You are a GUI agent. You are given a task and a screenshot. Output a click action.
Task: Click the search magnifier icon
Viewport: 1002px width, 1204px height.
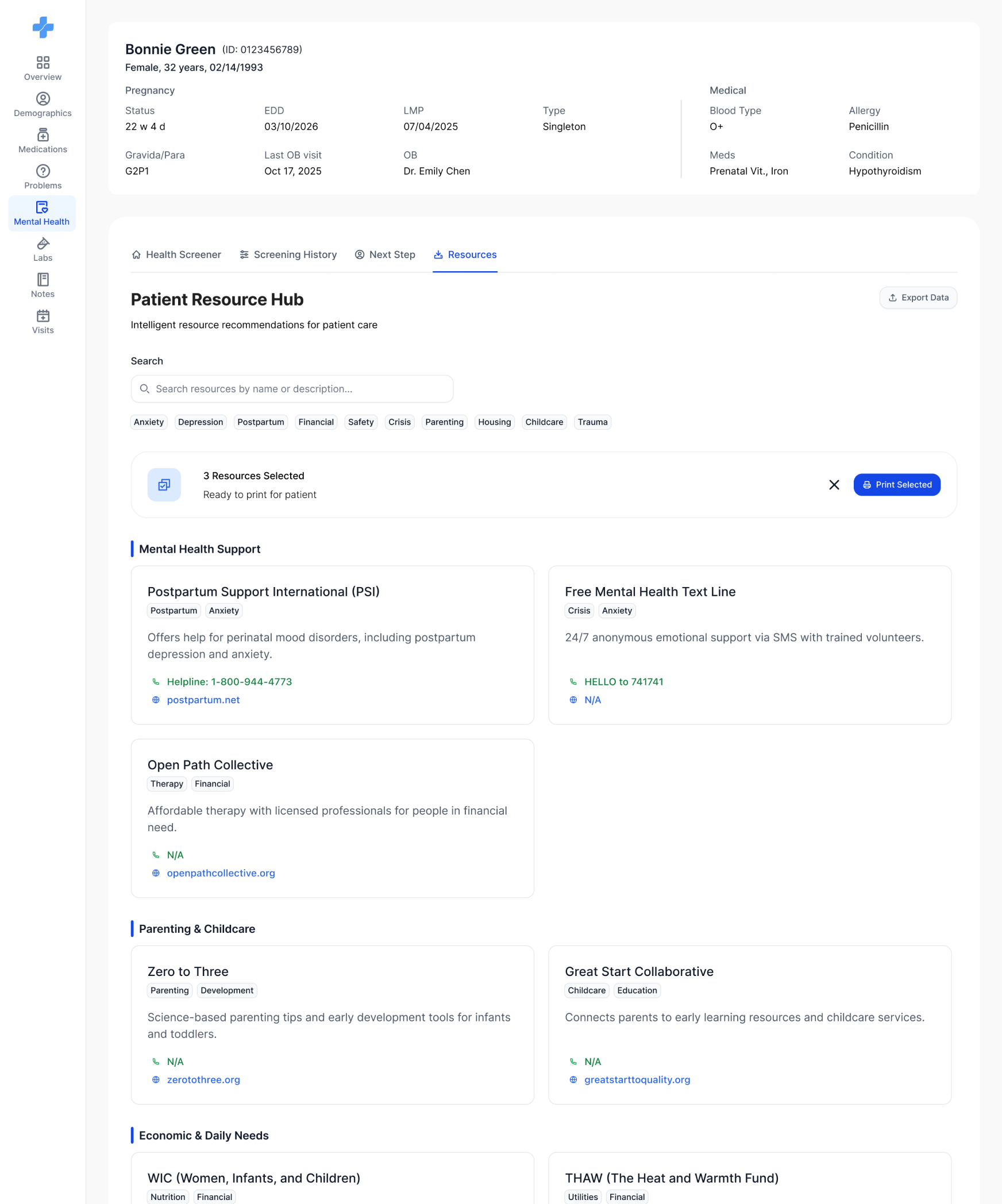pos(145,389)
